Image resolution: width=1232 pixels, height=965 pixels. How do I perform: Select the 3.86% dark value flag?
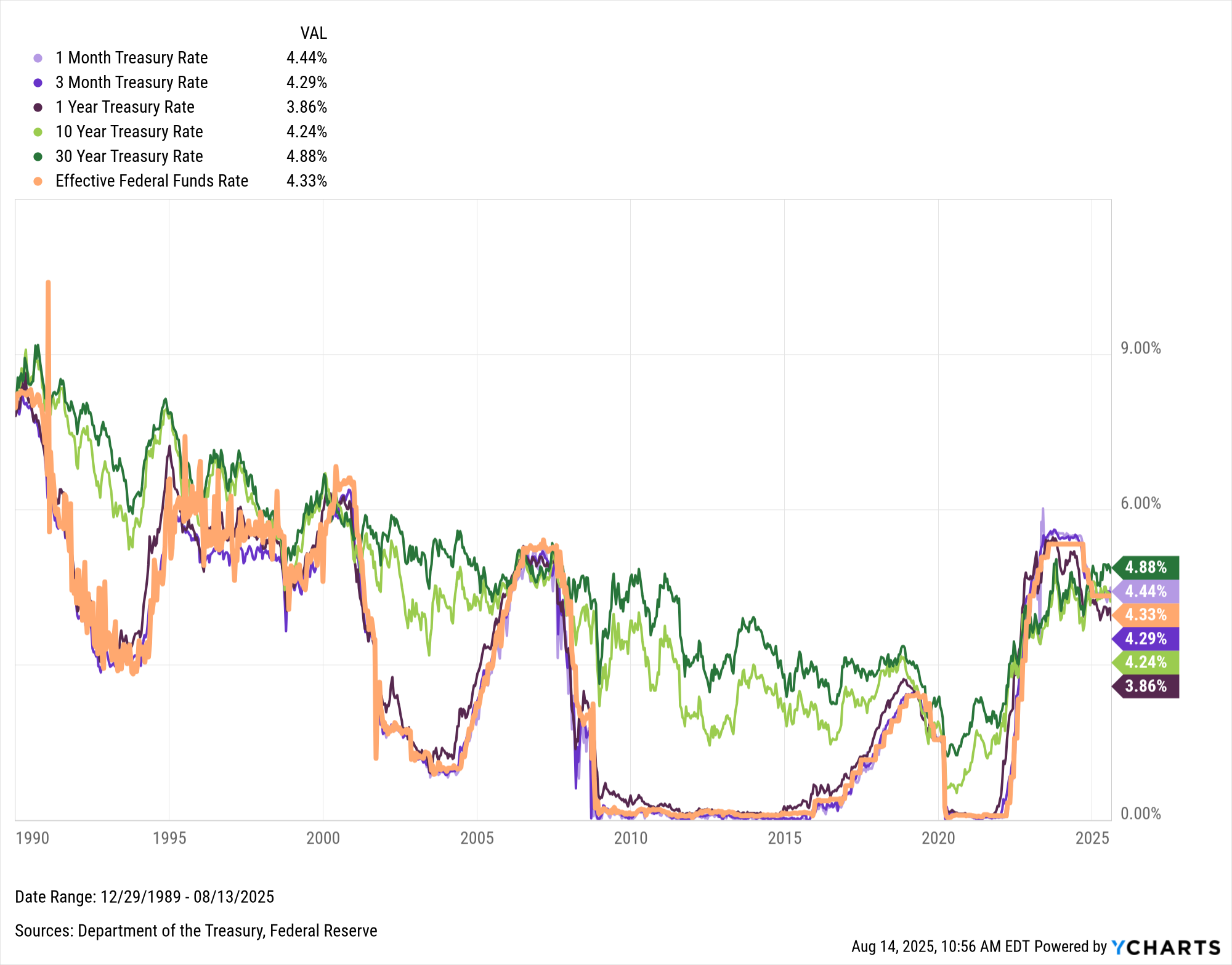pyautogui.click(x=1146, y=686)
